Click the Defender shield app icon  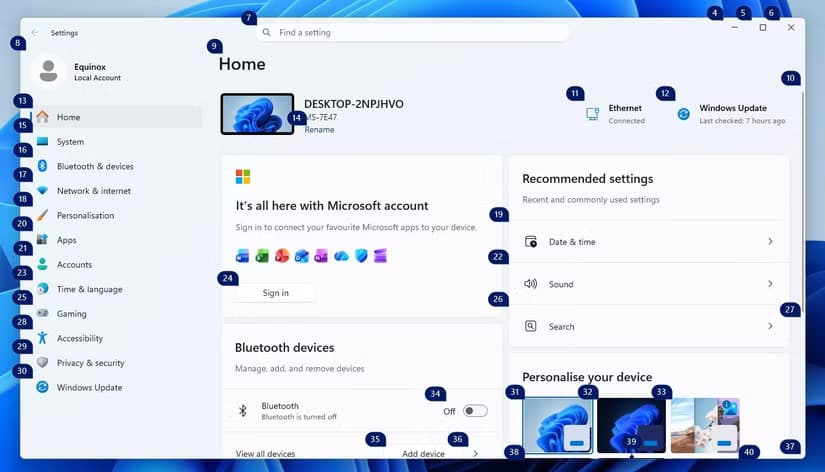pos(361,256)
